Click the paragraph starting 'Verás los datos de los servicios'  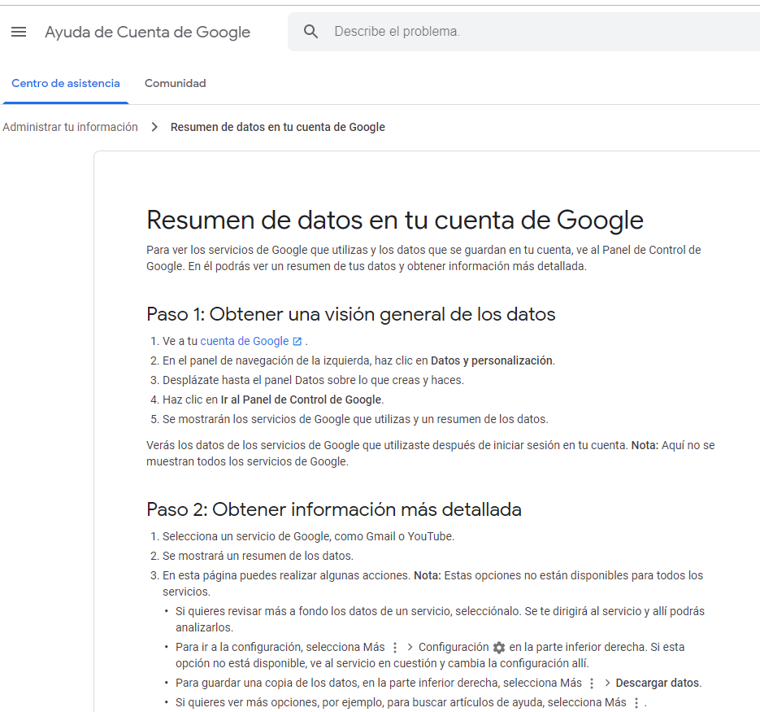[430, 453]
